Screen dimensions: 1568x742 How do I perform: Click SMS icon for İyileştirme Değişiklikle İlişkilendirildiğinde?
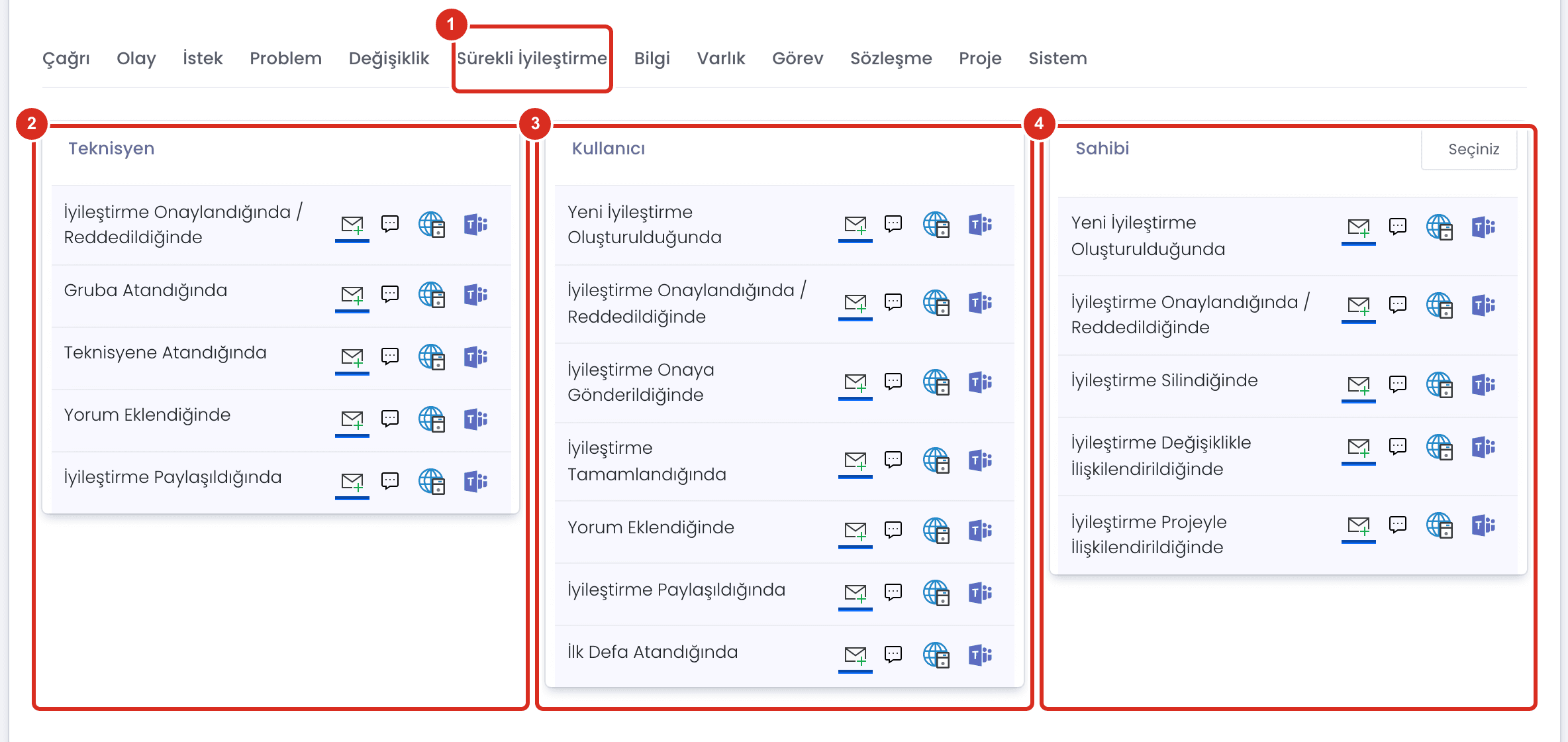[x=1398, y=447]
